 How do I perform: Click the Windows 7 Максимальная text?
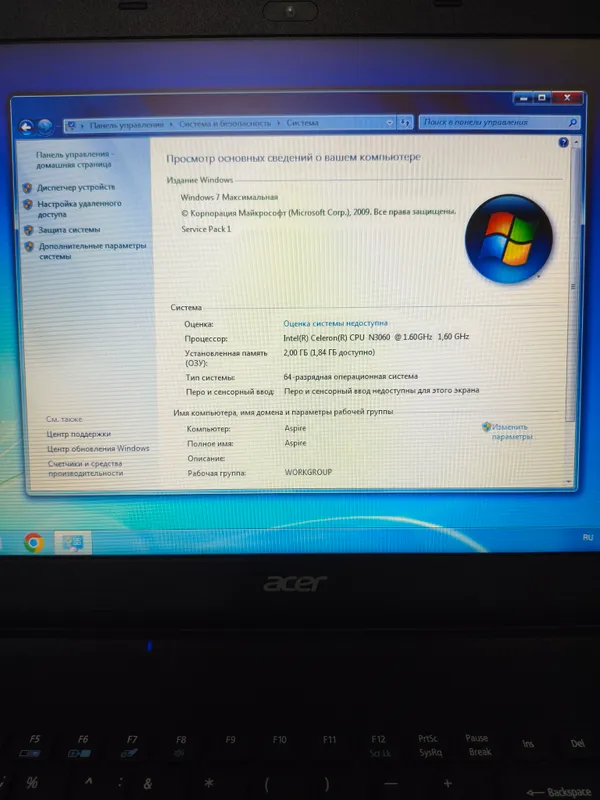[x=229, y=197]
